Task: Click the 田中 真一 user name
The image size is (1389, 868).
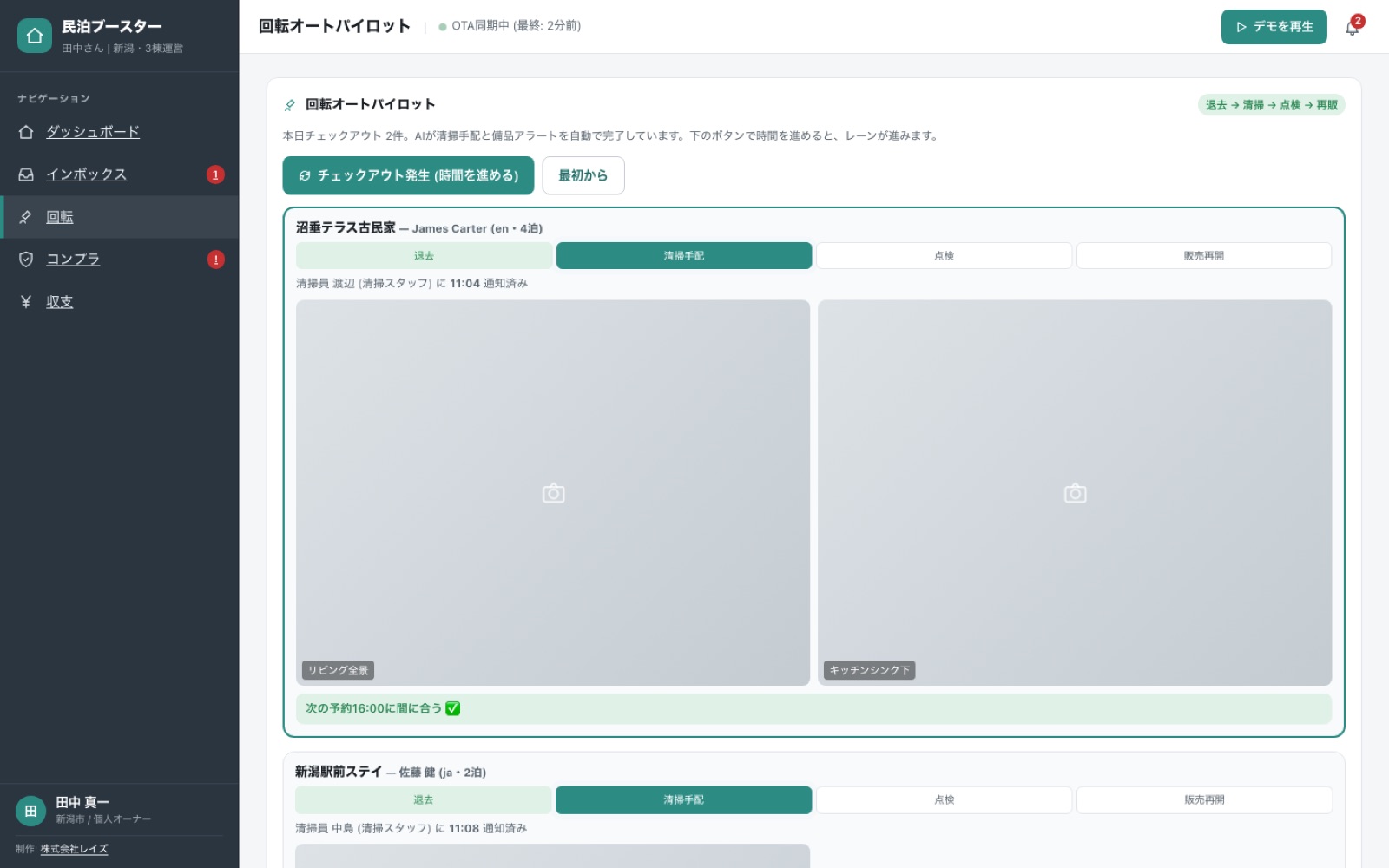Action: coord(82,803)
